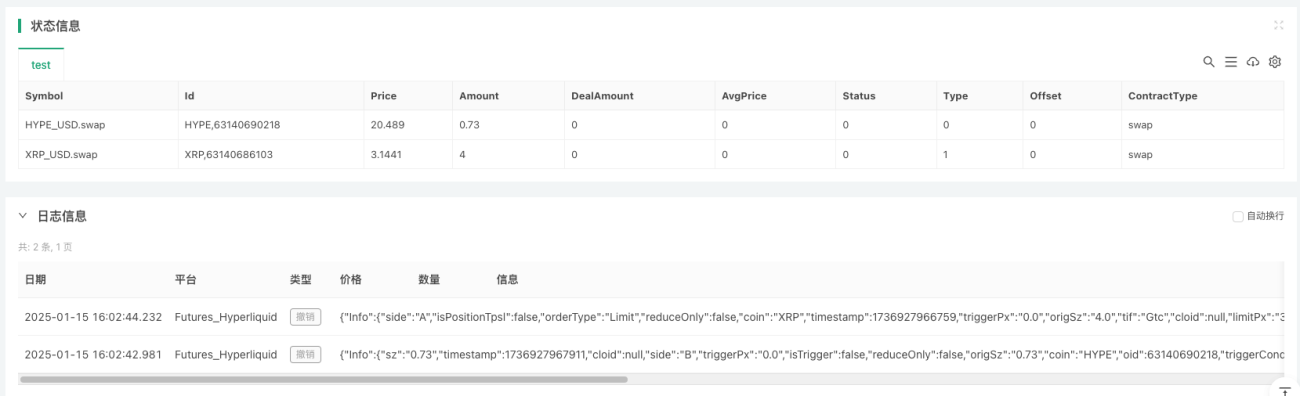The image size is (1300, 396).
Task: Click the Symbol column header
Action: point(44,96)
